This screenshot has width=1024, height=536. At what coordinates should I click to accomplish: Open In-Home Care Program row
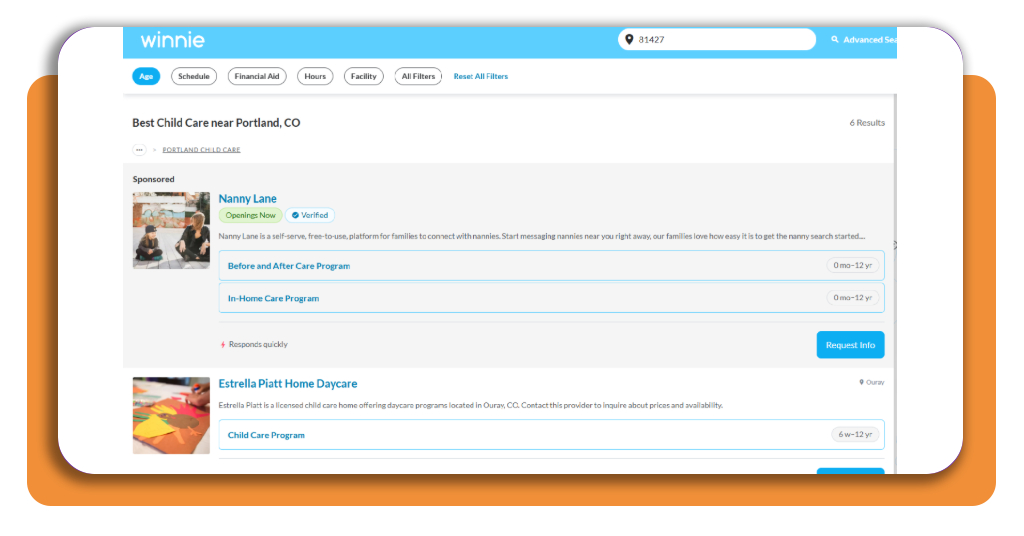[x=551, y=298]
